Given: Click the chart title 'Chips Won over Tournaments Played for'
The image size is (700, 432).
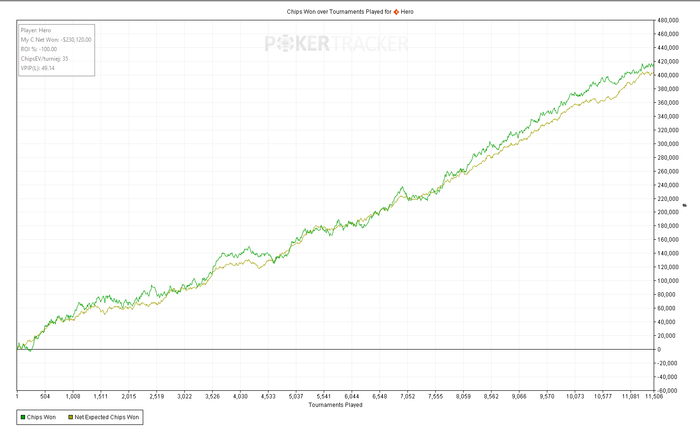Looking at the screenshot, I should point(339,12).
